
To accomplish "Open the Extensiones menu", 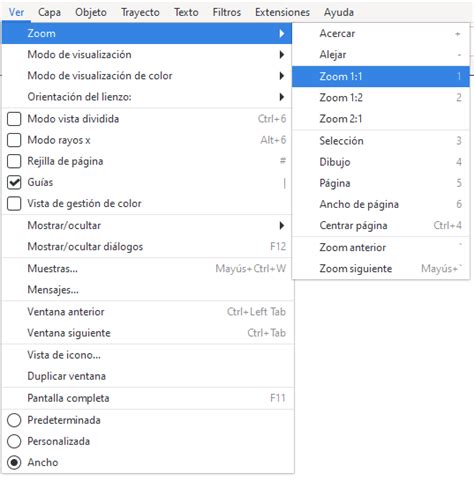I will [282, 12].
